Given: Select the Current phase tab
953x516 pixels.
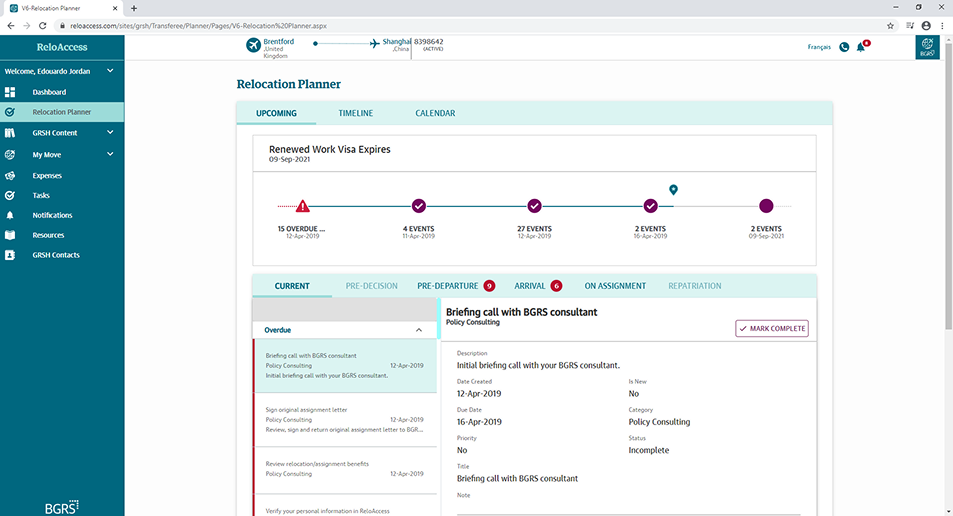Looking at the screenshot, I should pyautogui.click(x=292, y=286).
